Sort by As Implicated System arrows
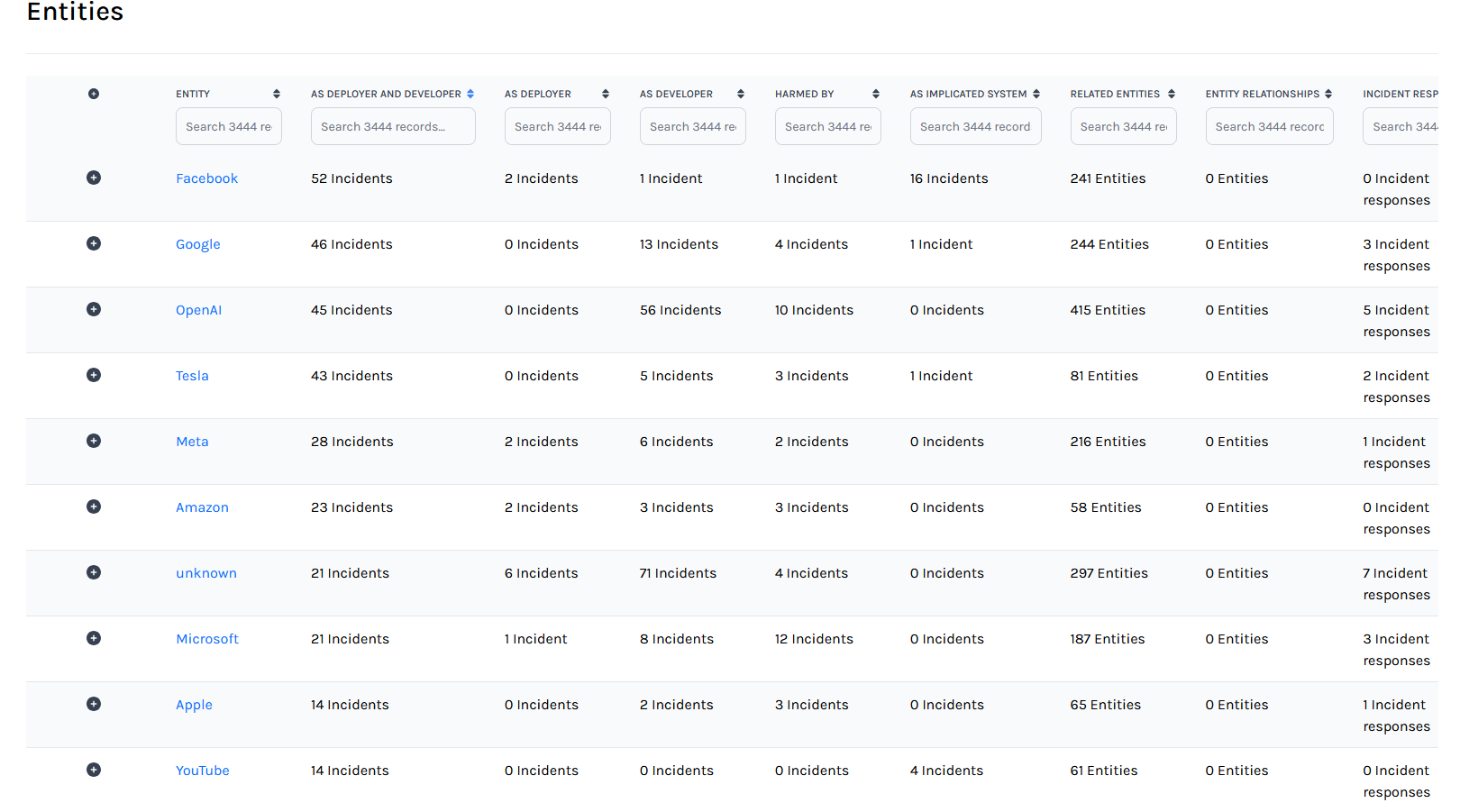 point(1036,94)
